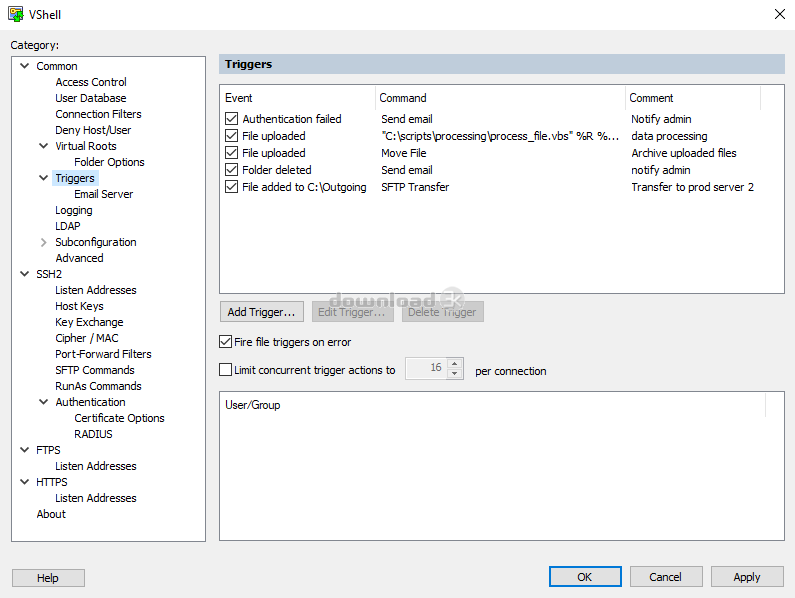Image resolution: width=795 pixels, height=598 pixels.
Task: Collapse the Common tree node
Action: coord(24,66)
